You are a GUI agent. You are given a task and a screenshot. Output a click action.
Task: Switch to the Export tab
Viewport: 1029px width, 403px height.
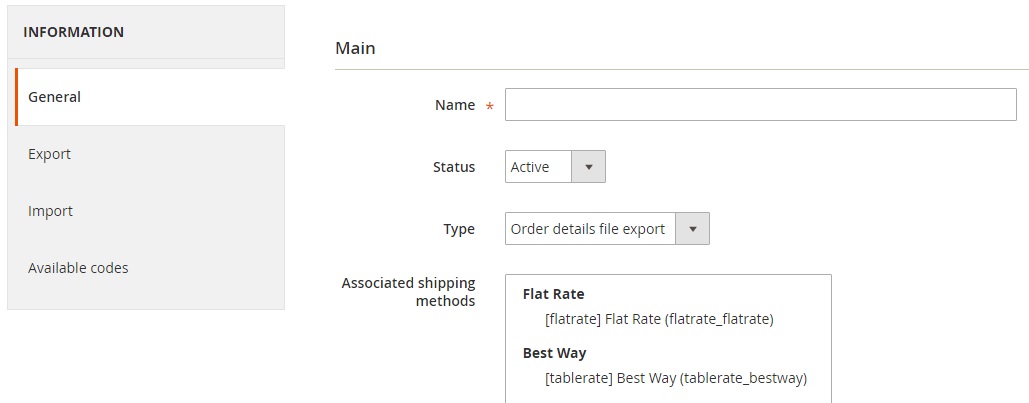(150, 154)
